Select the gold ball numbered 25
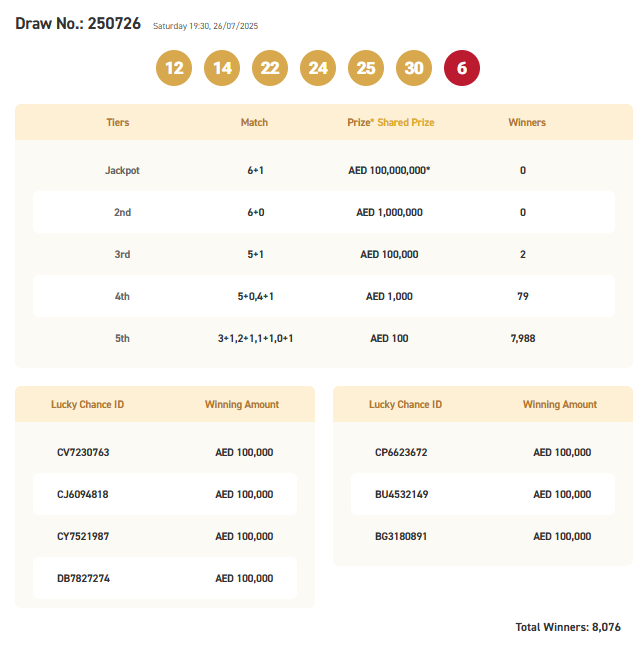Viewport: 644px width, 650px height. tap(366, 68)
